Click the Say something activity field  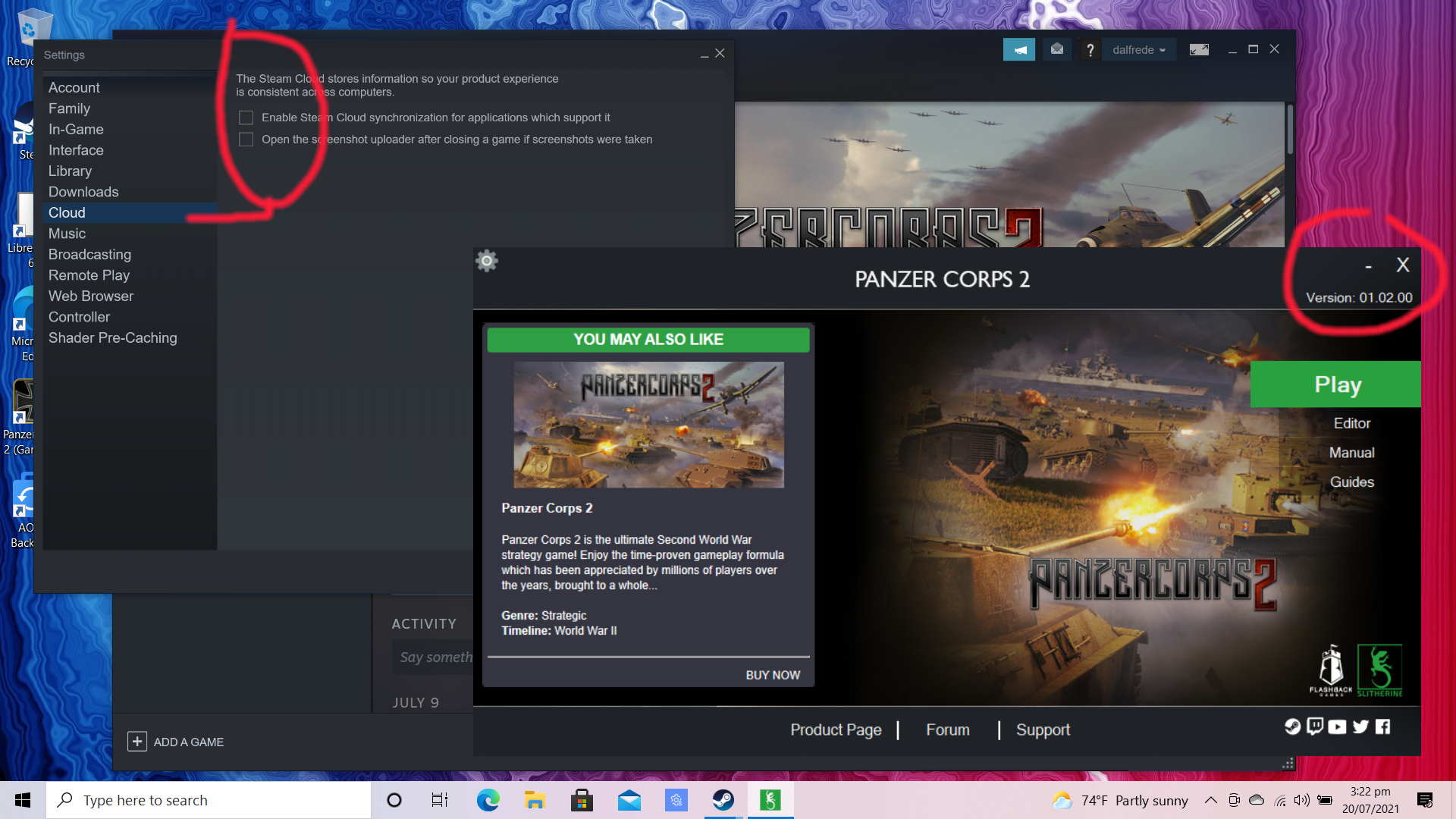pyautogui.click(x=434, y=657)
